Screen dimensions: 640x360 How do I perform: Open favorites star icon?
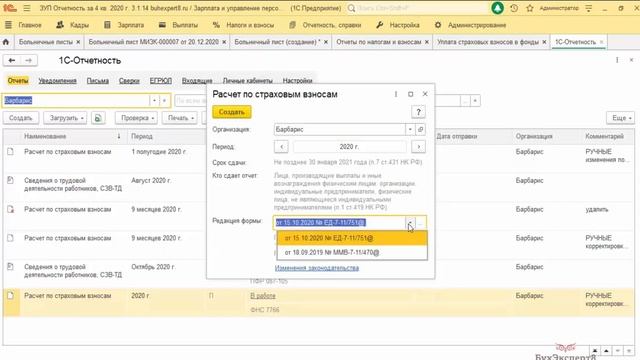(x=530, y=8)
